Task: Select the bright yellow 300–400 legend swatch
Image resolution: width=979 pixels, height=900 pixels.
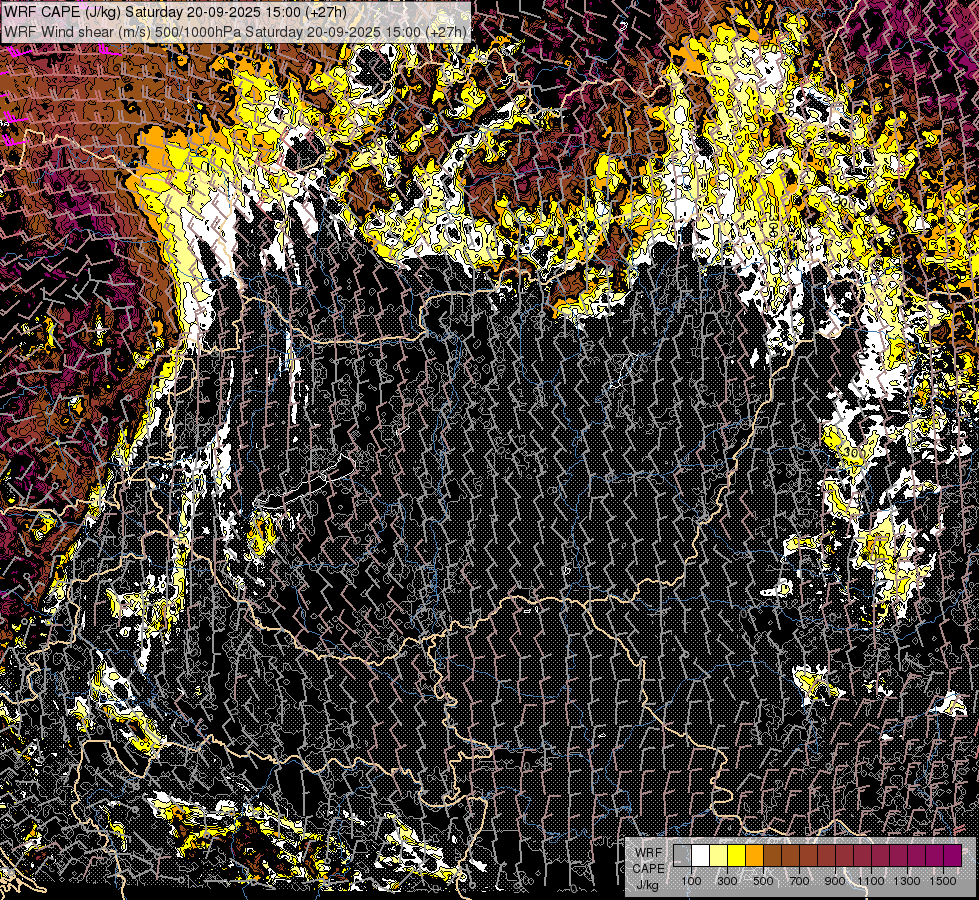Action: click(x=737, y=855)
